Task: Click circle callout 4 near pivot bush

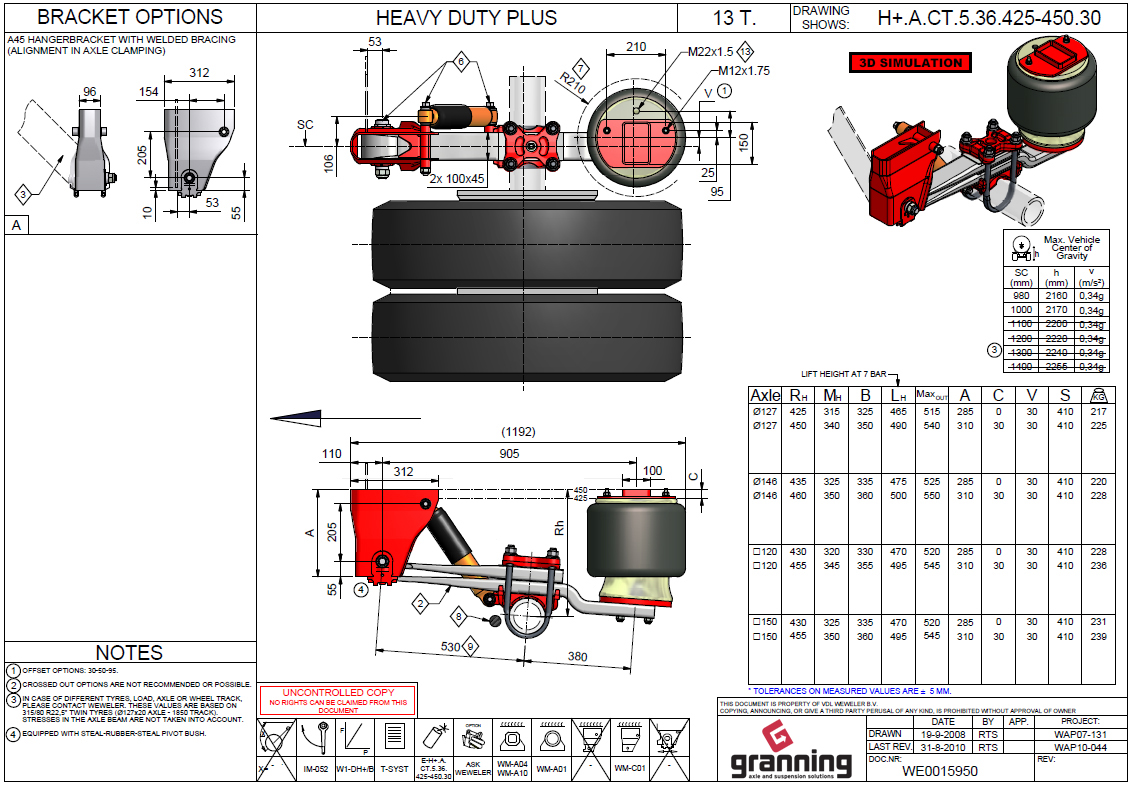Action: 361,590
